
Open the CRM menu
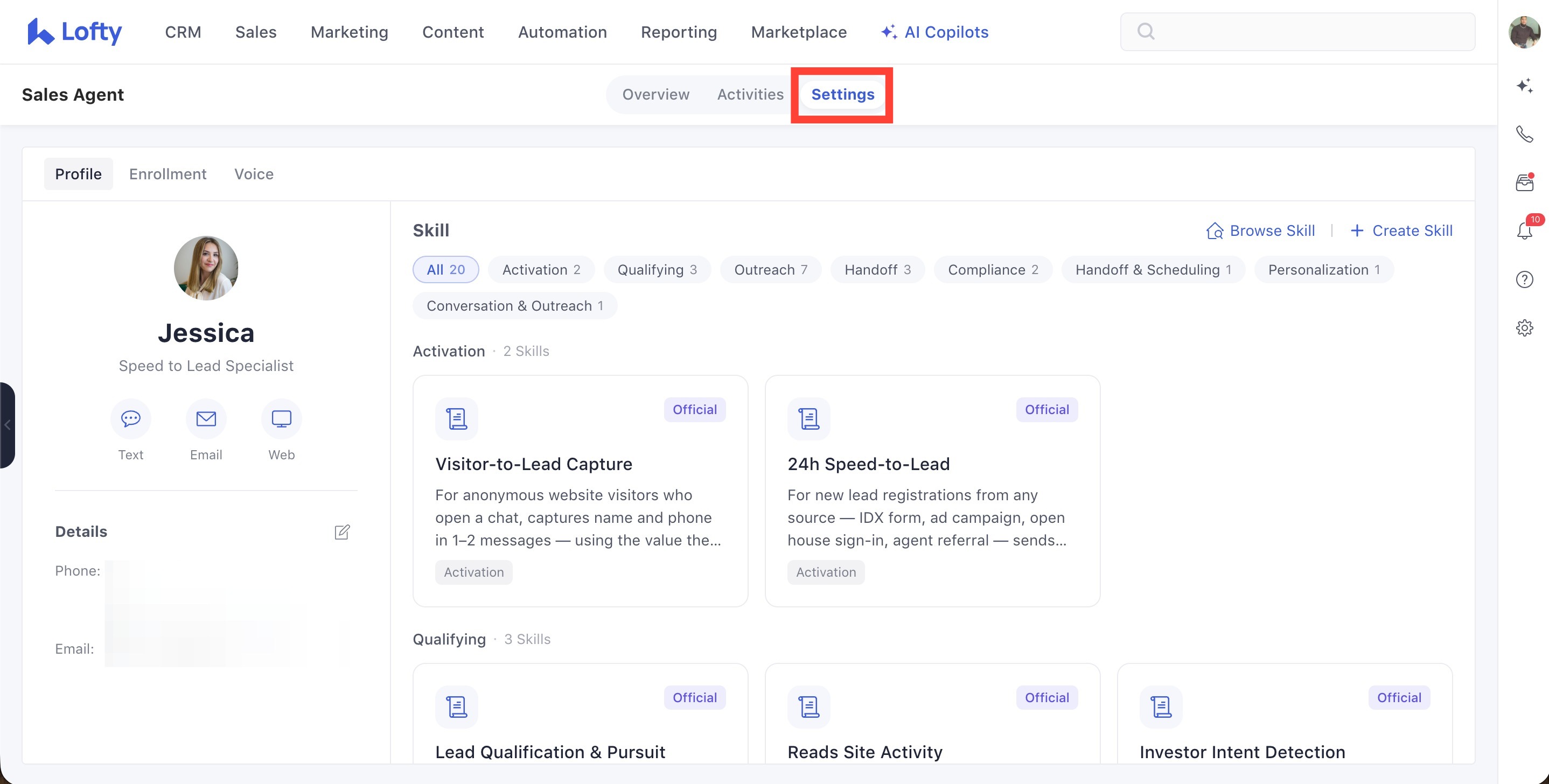[183, 32]
